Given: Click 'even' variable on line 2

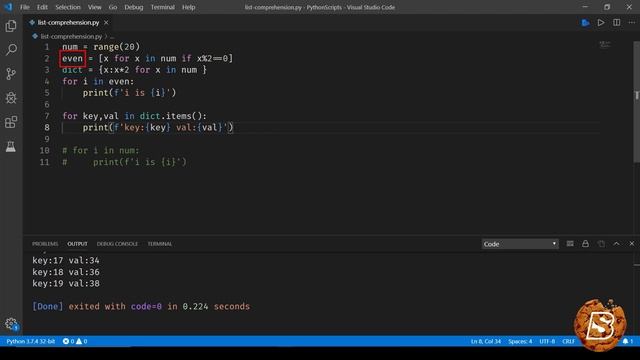Looking at the screenshot, I should [72, 58].
